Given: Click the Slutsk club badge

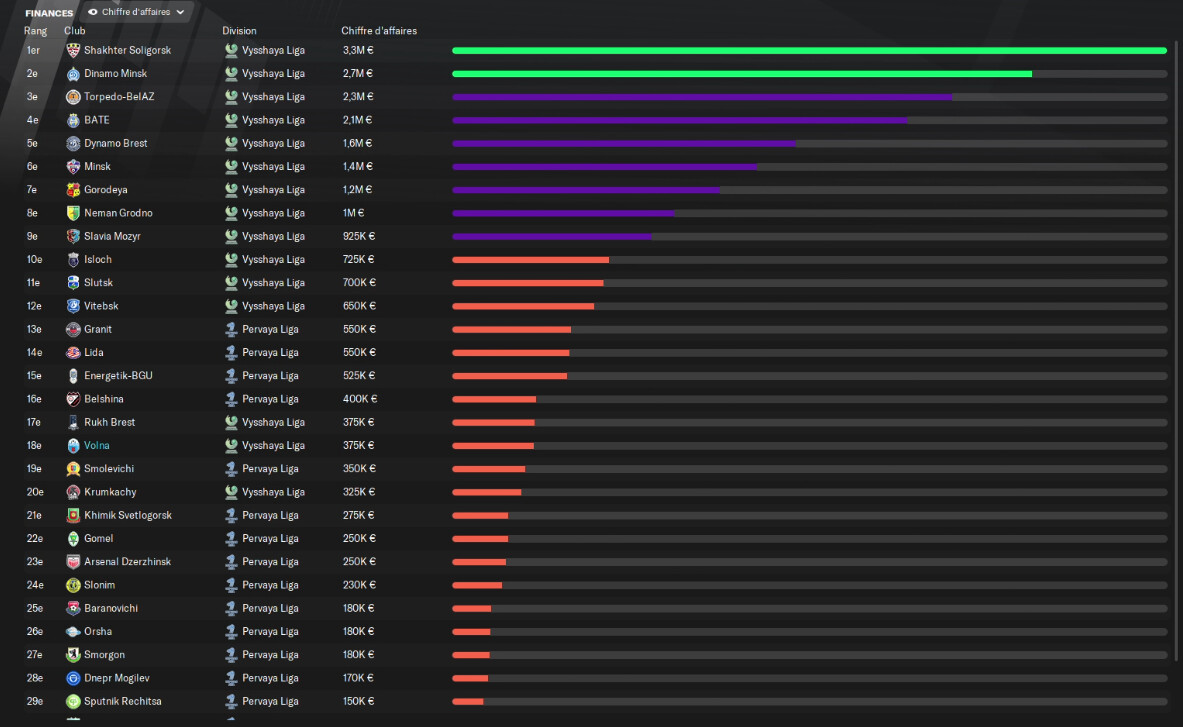Looking at the screenshot, I should coord(73,283).
